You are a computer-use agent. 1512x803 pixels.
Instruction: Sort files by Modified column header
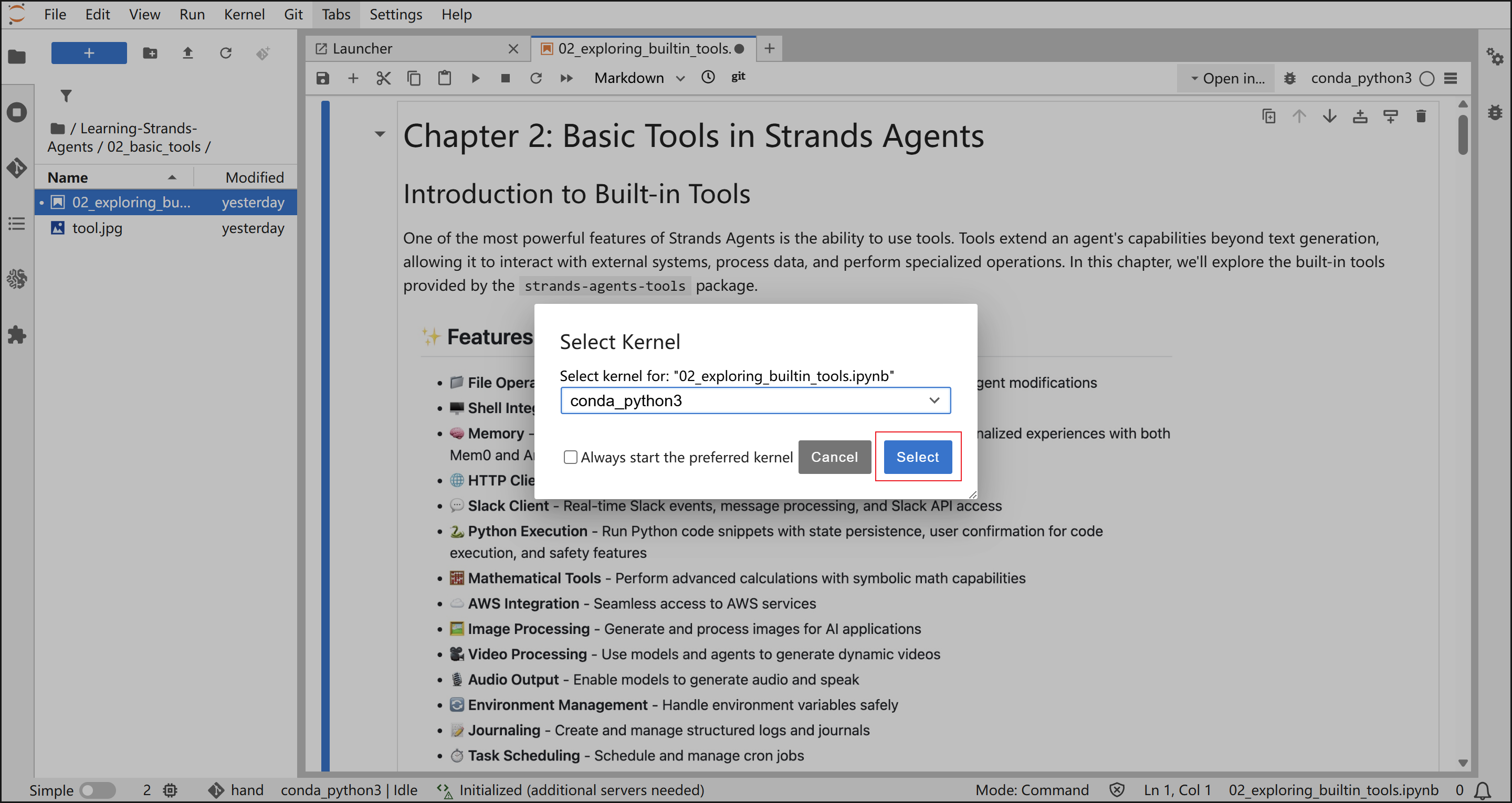[x=246, y=177]
